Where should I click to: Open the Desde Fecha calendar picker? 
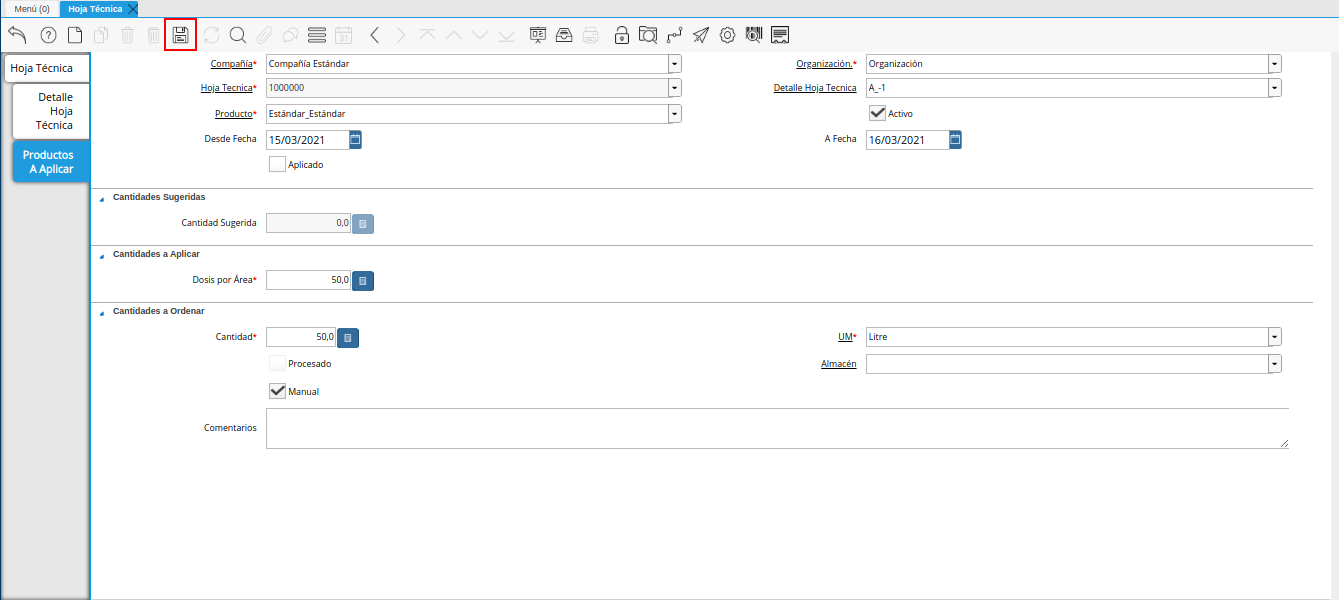[x=355, y=139]
